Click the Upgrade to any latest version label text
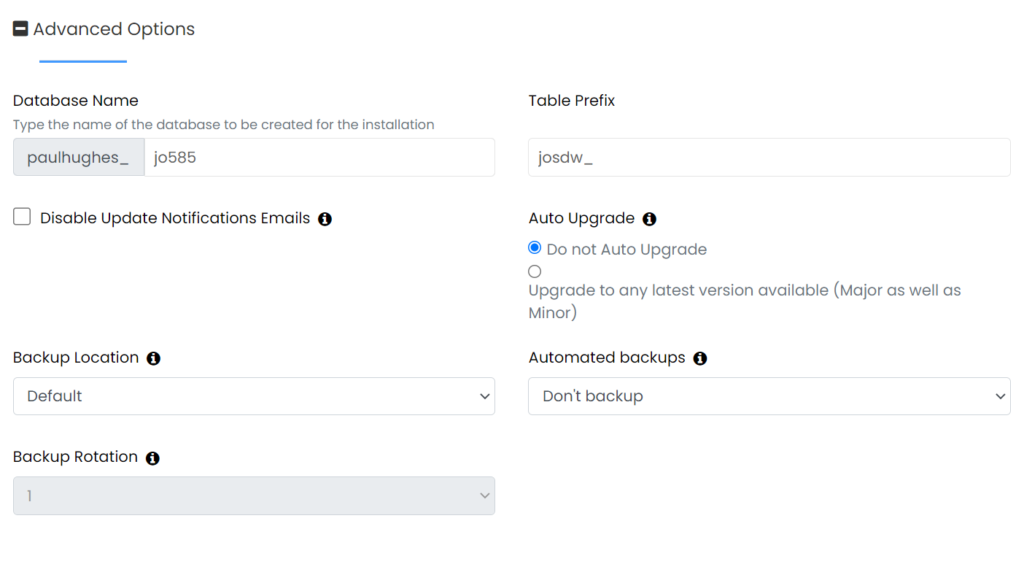 pos(744,301)
